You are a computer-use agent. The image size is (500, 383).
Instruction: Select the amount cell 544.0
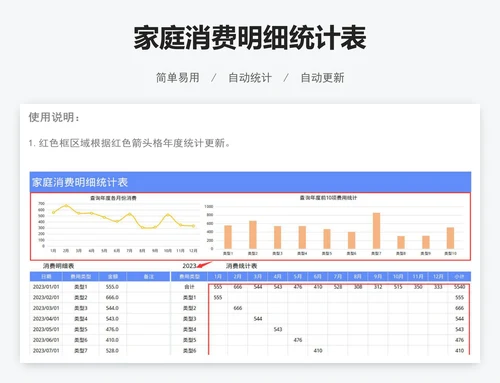(112, 308)
